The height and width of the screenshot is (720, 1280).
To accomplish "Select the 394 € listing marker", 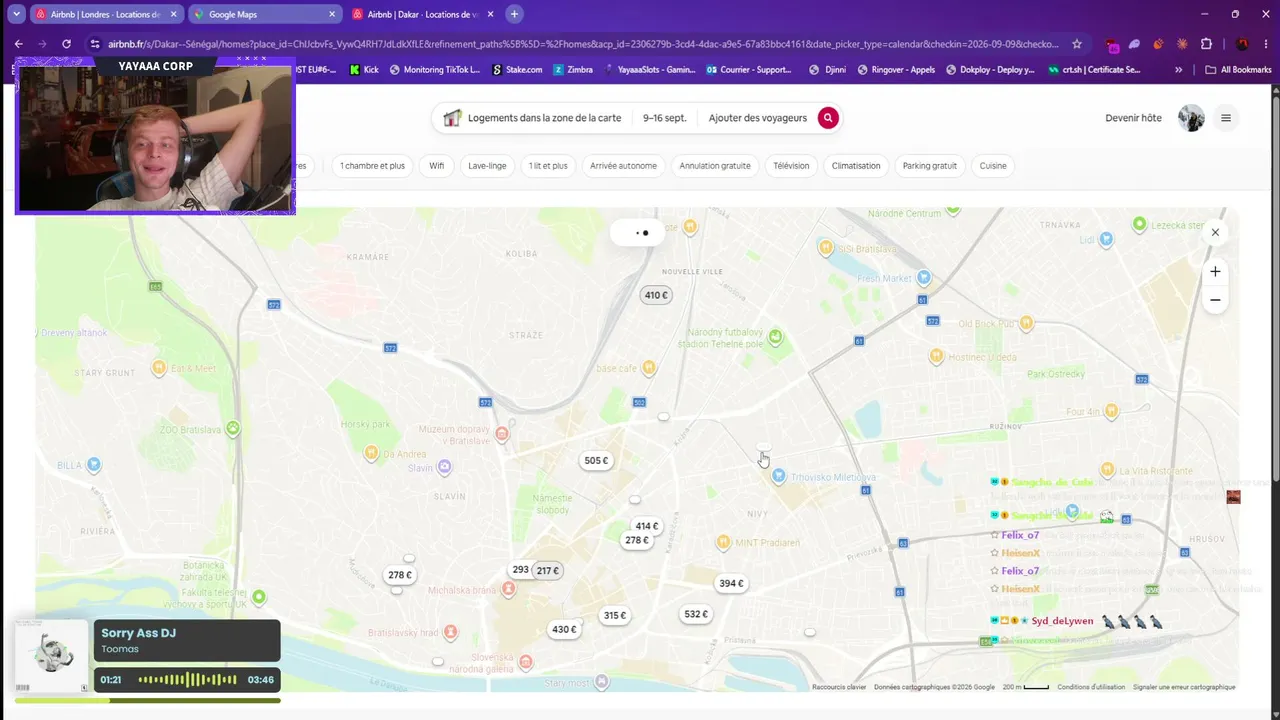I will click(x=731, y=584).
